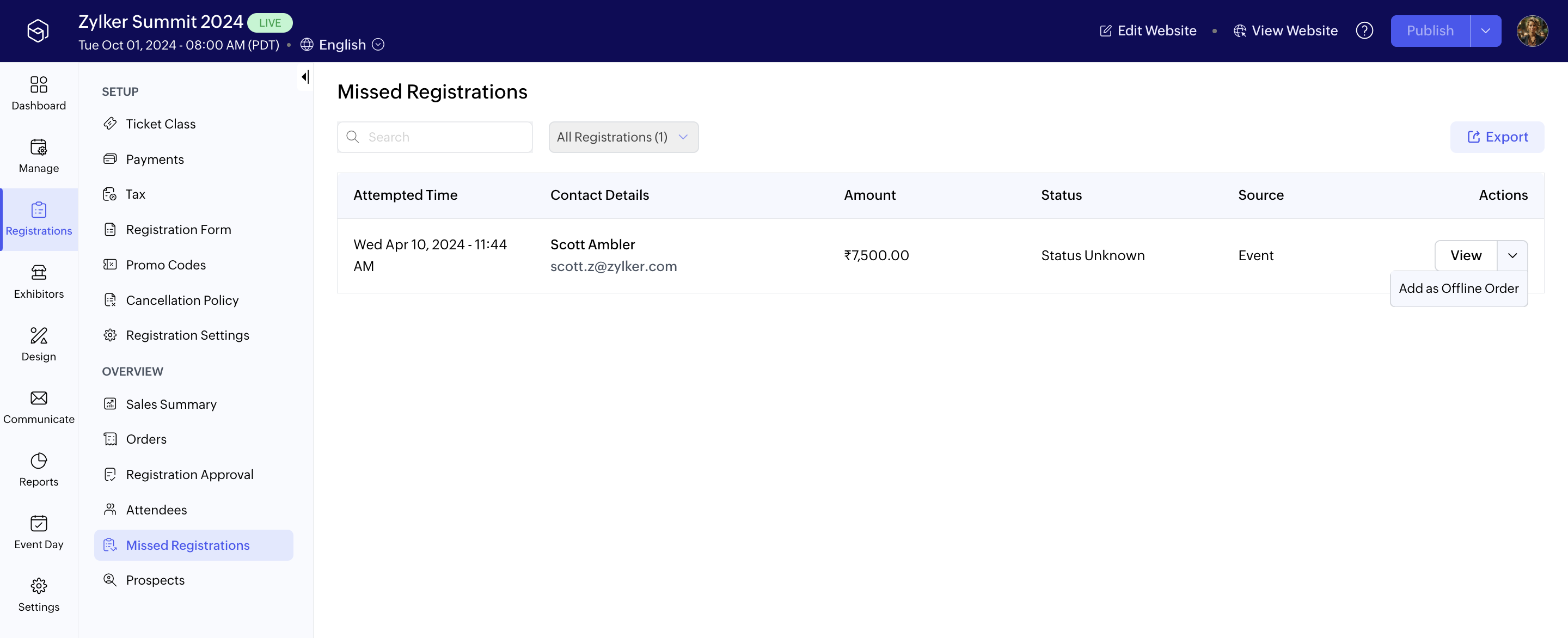
Task: Click the globe icon beside English
Action: [x=307, y=45]
